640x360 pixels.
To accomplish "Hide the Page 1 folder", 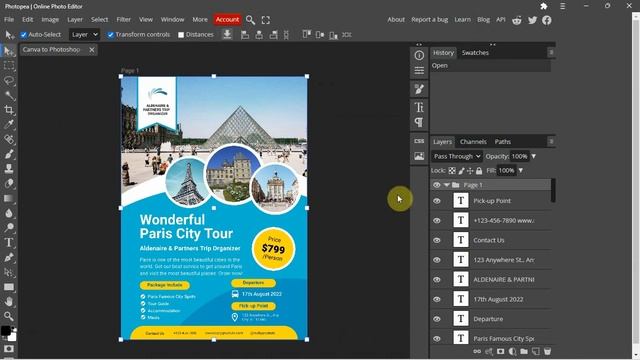I will (x=437, y=185).
